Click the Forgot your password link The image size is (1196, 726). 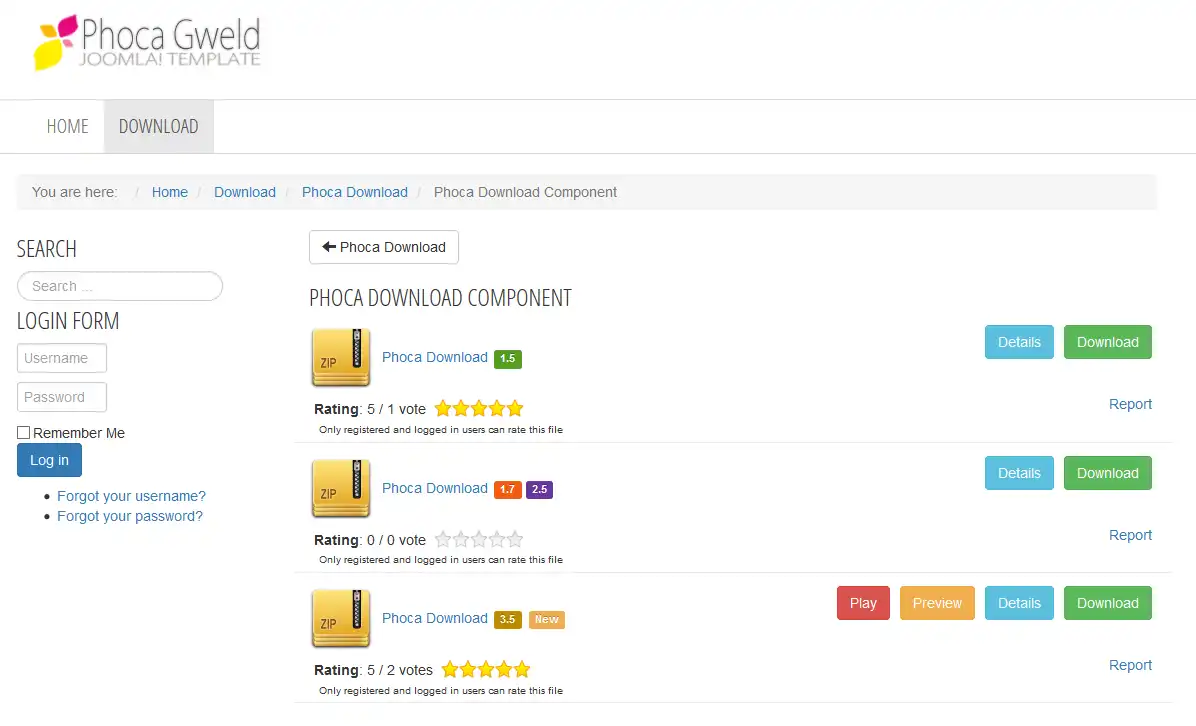[130, 516]
